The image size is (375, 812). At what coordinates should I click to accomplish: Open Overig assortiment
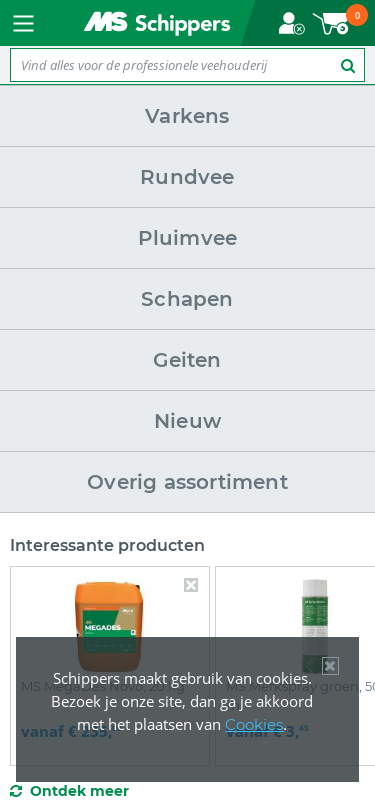tap(188, 483)
